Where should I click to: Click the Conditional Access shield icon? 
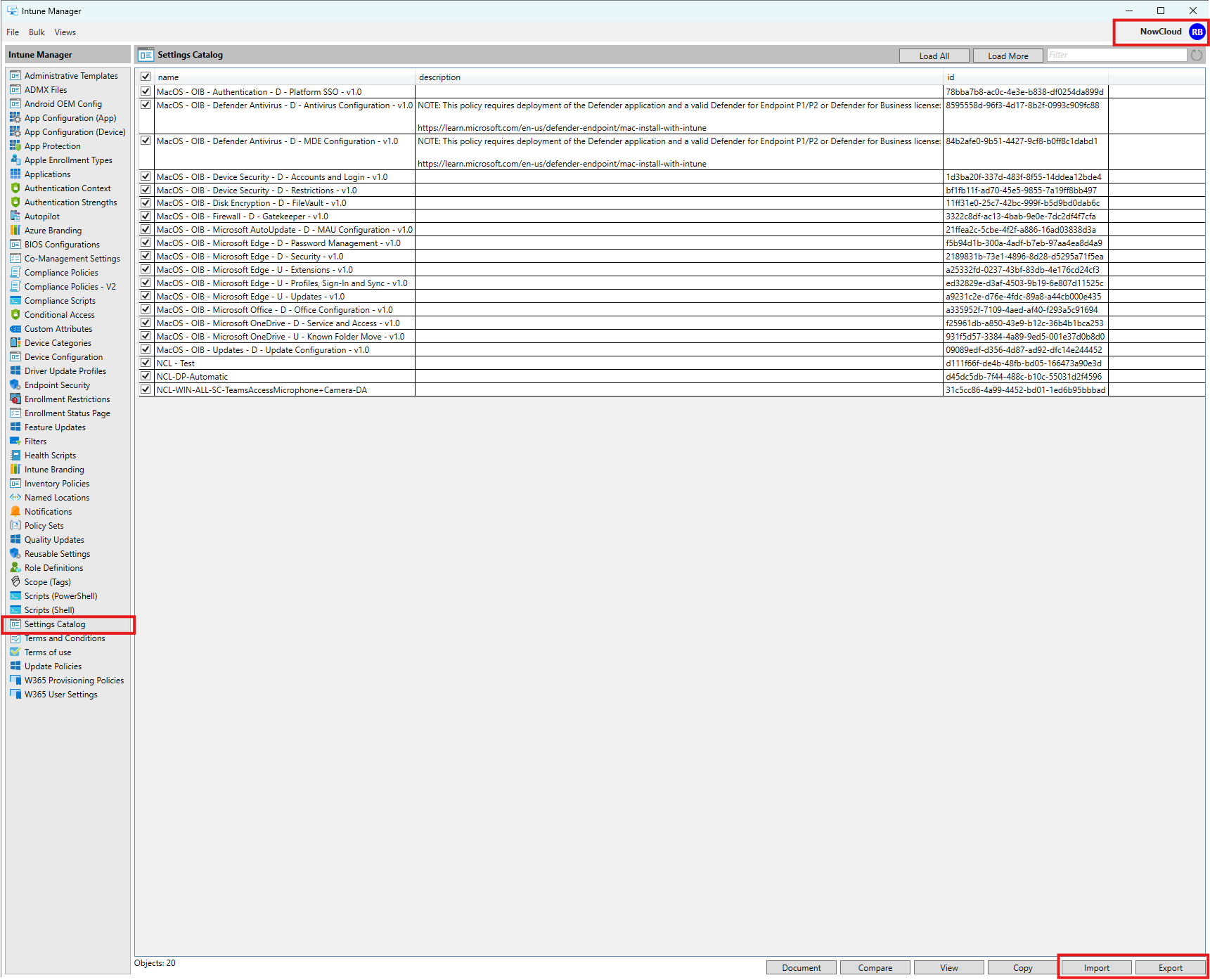coord(15,315)
